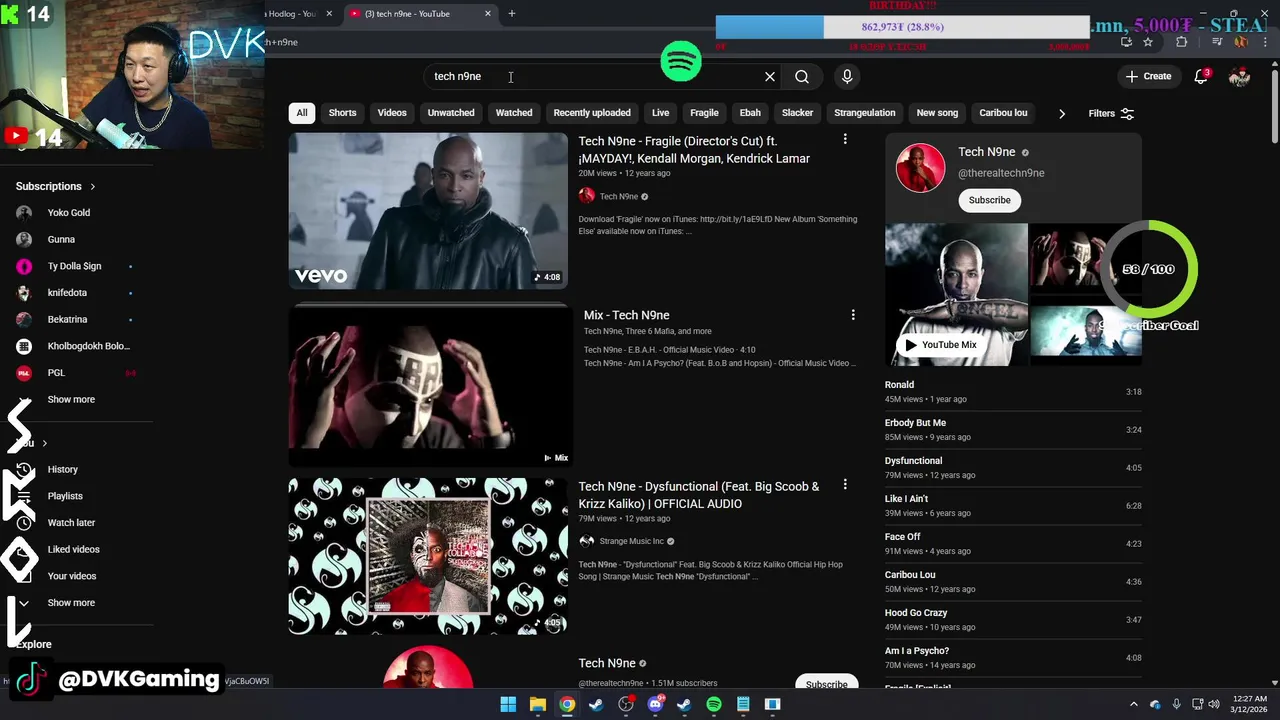This screenshot has height=720, width=1280.
Task: Open the Chrome profile avatar
Action: pos(1241,42)
